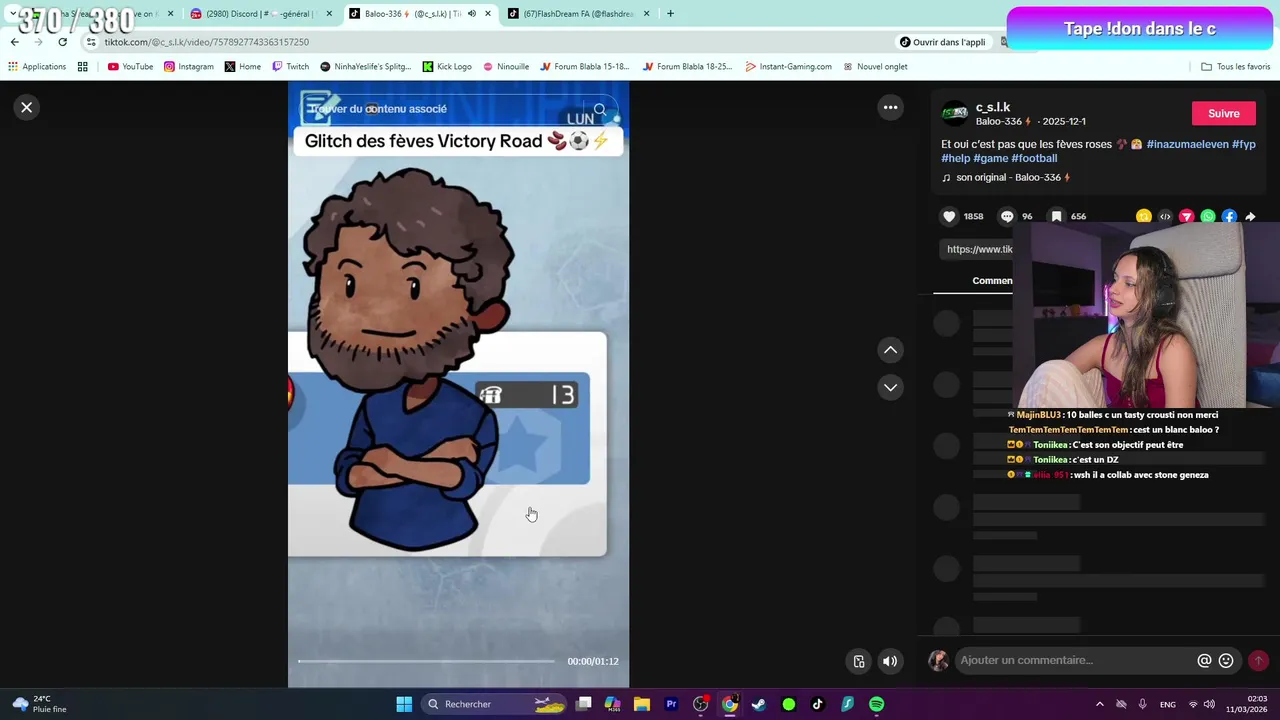Open the #help hashtag
1280x720 pixels.
click(955, 158)
